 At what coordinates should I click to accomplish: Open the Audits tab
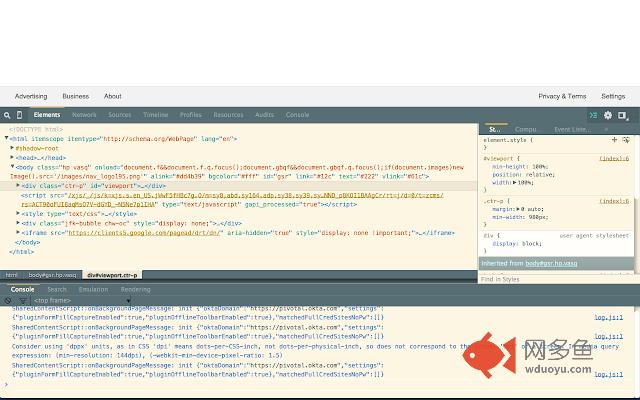264,115
